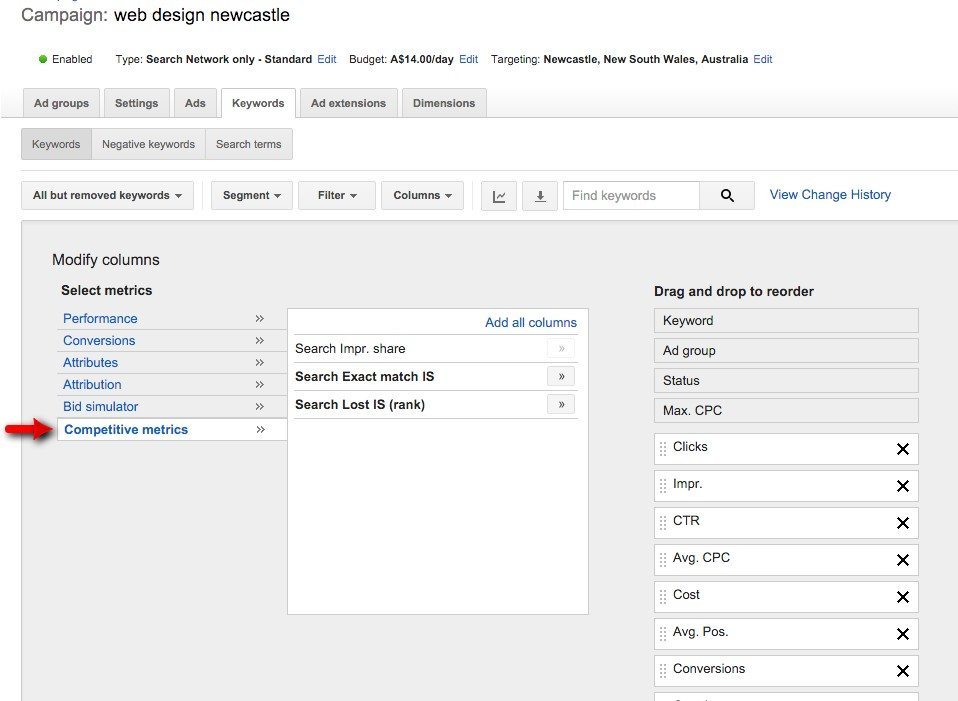Remove the Cost column with its X
The image size is (958, 701).
903,596
